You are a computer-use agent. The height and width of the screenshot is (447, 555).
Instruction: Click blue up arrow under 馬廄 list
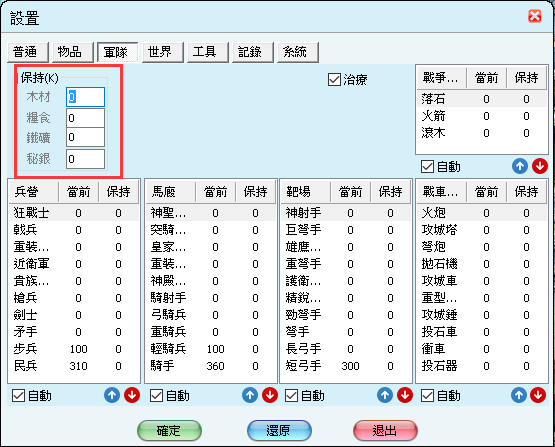click(250, 395)
